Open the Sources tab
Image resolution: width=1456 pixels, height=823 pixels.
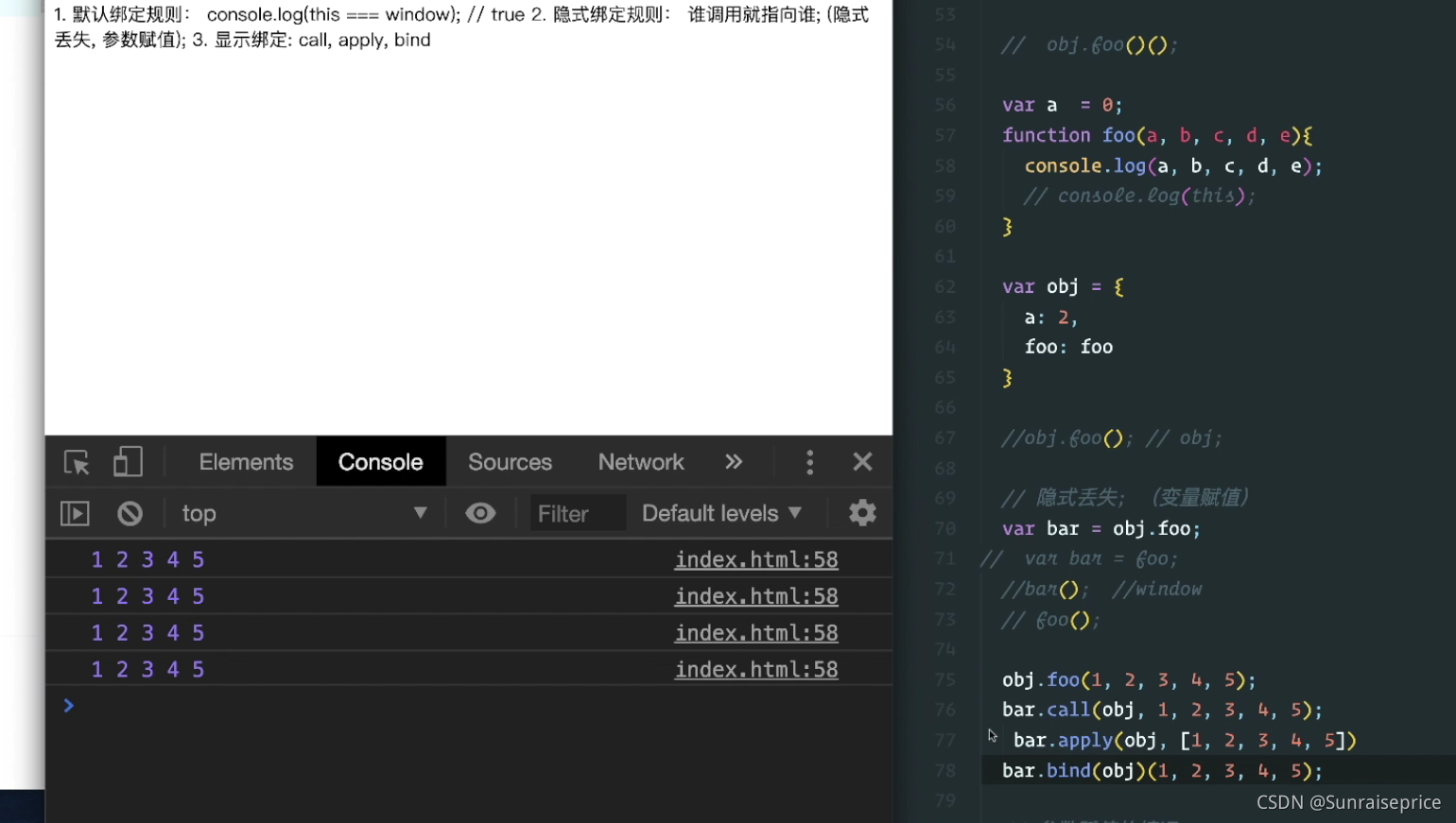coord(510,462)
